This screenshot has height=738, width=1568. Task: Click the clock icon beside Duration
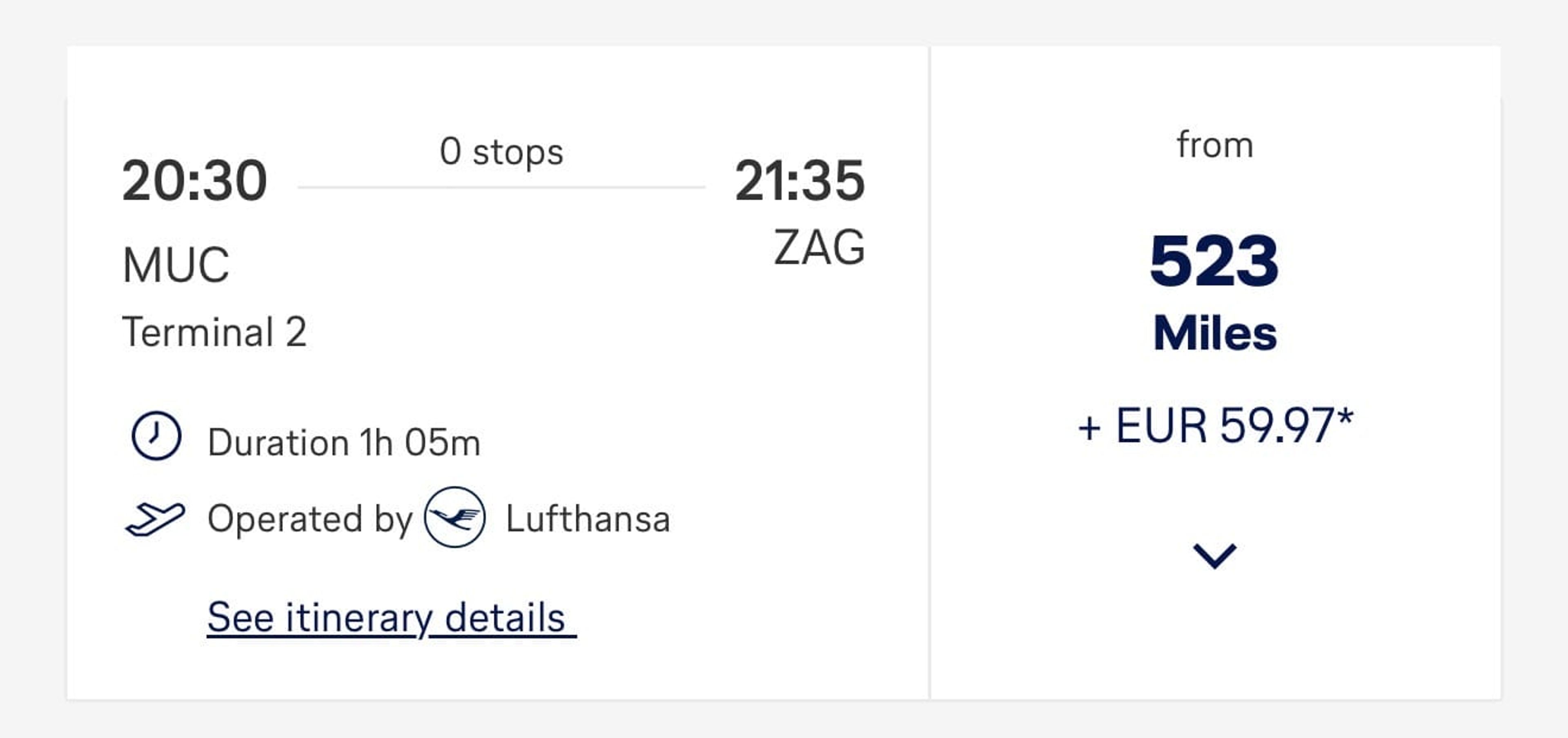156,435
